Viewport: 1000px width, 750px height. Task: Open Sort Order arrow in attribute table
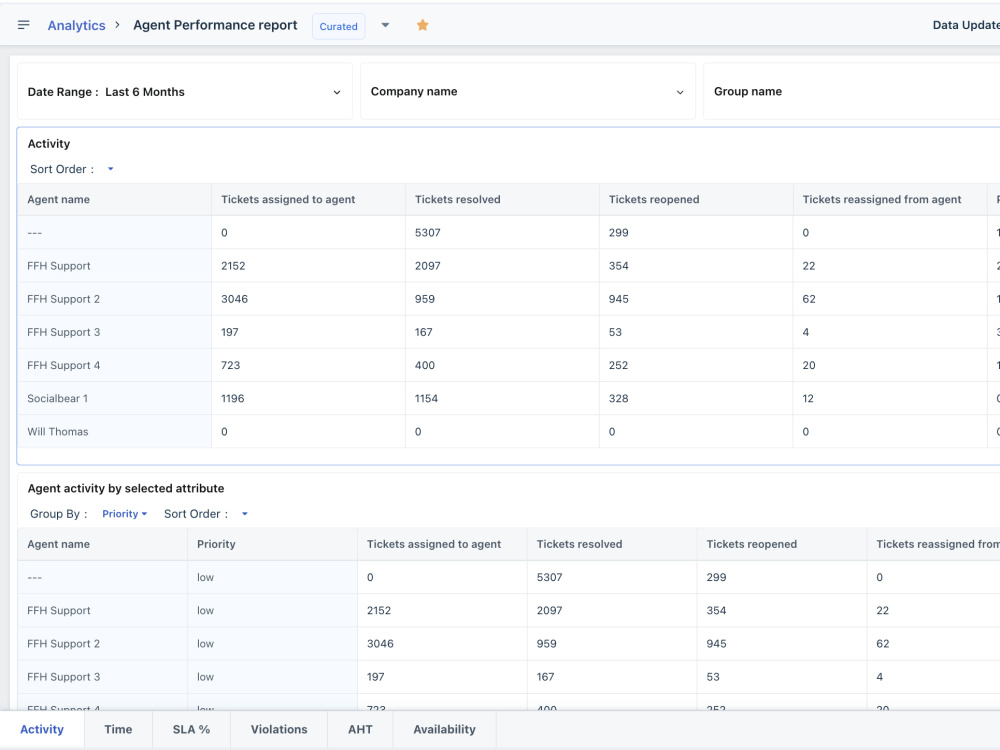pos(244,513)
